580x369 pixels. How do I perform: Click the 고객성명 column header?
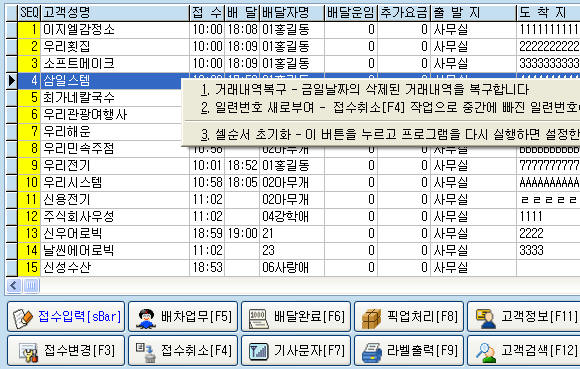[115, 13]
